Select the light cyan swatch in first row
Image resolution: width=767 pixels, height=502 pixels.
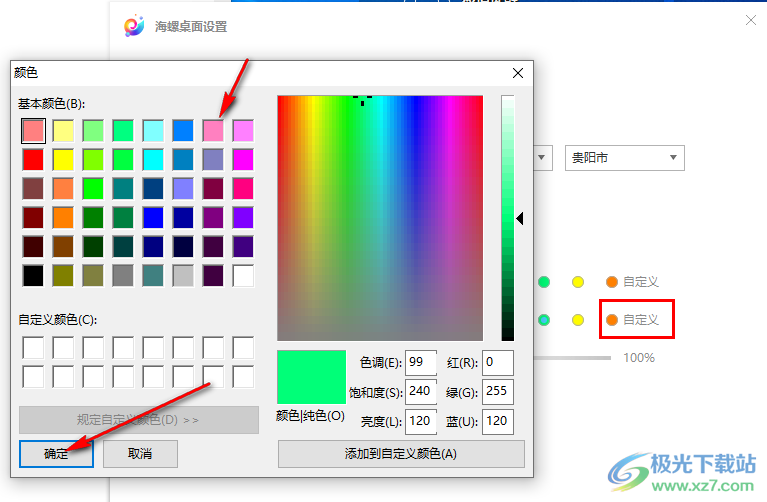153,131
